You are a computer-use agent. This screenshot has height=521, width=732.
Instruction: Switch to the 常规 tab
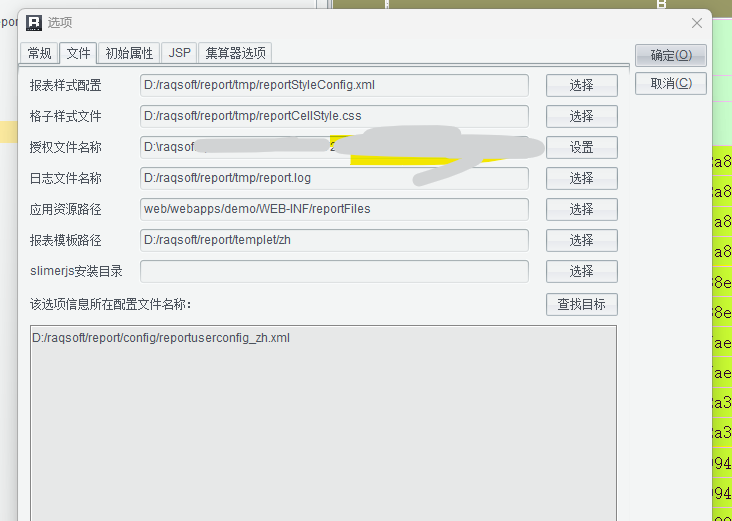tap(39, 53)
